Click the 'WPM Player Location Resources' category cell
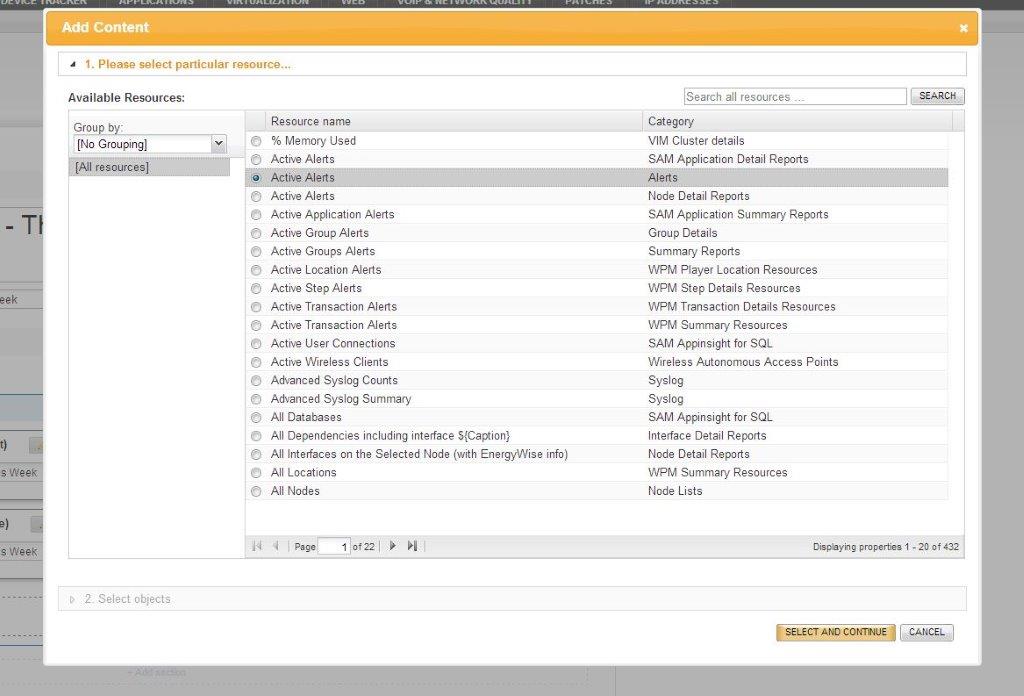This screenshot has width=1024, height=696. [x=733, y=270]
